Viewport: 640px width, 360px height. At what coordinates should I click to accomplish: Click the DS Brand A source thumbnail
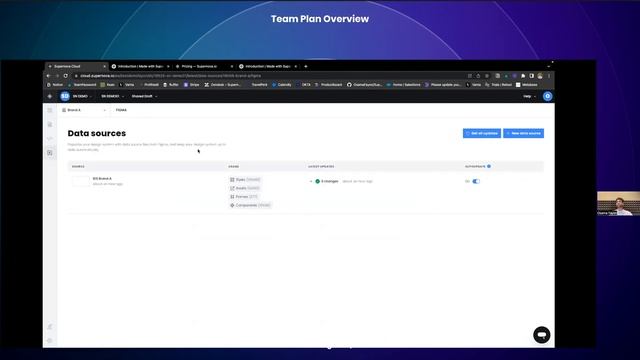click(x=81, y=181)
